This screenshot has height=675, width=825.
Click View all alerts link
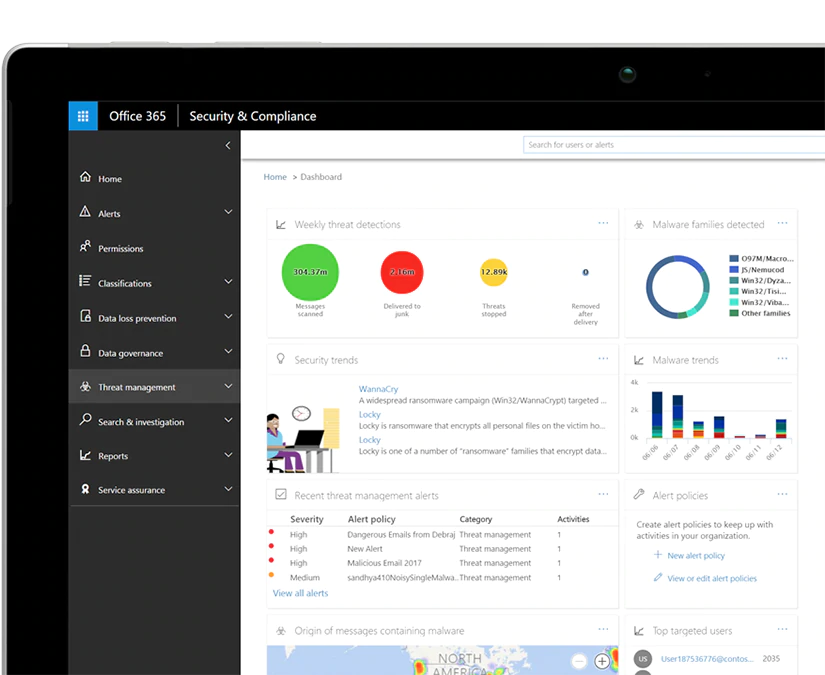tap(300, 593)
